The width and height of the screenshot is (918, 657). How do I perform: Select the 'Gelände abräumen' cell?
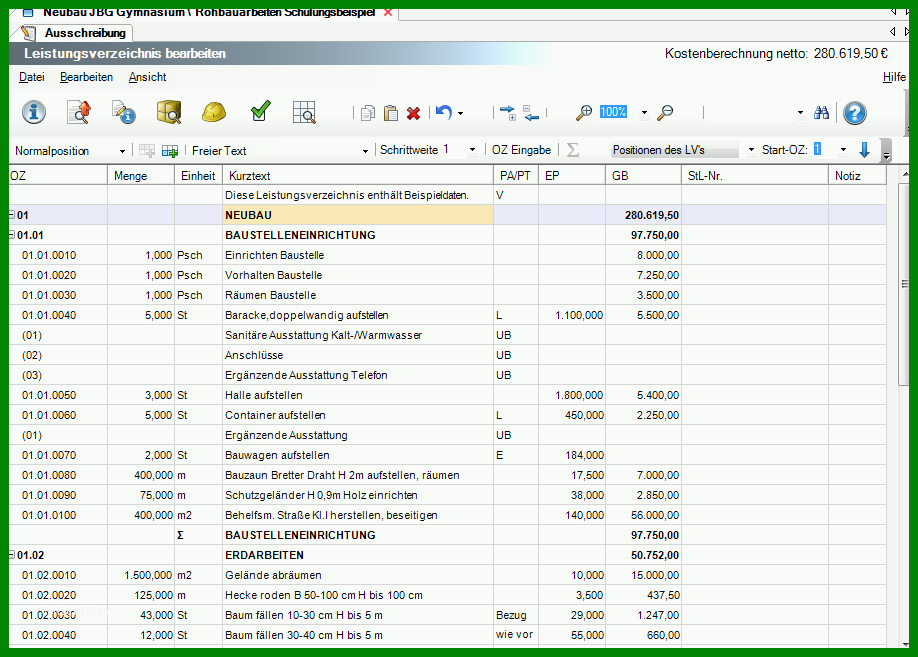coord(358,575)
